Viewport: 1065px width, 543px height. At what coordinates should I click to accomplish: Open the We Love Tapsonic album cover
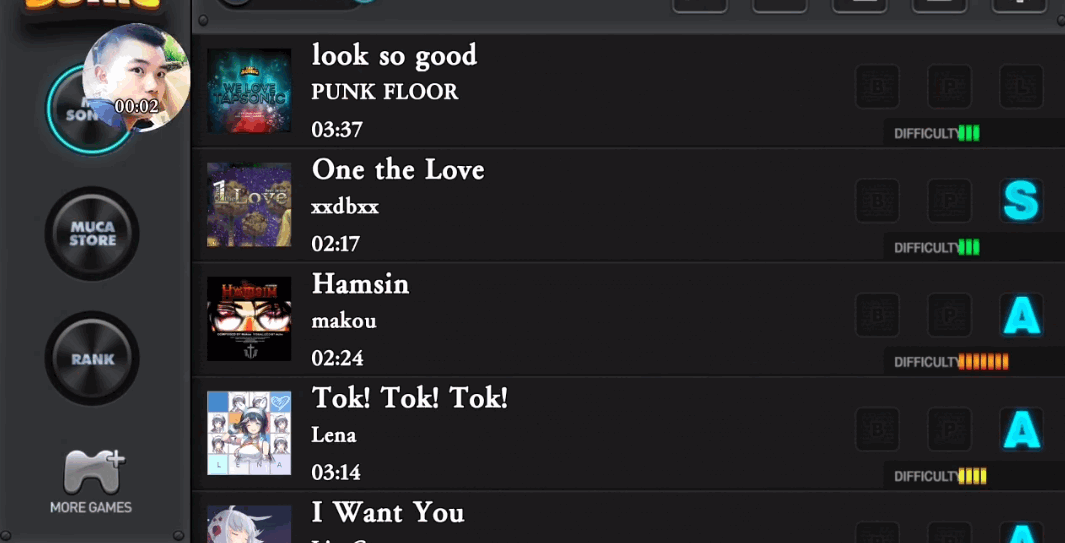249,90
